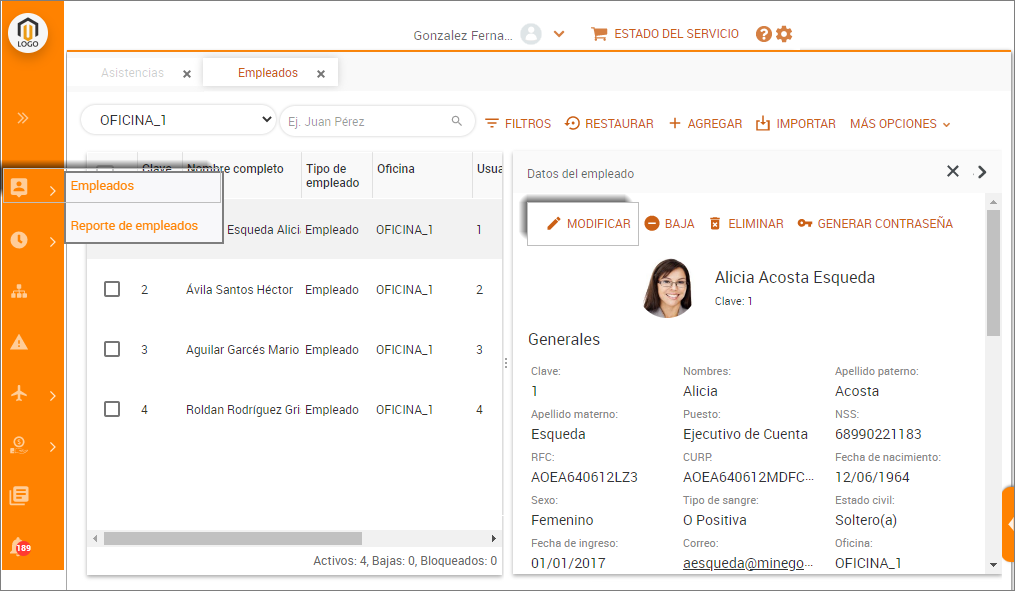Select Reporte de empleados menu entry
The width and height of the screenshot is (1015, 591).
[x=134, y=226]
